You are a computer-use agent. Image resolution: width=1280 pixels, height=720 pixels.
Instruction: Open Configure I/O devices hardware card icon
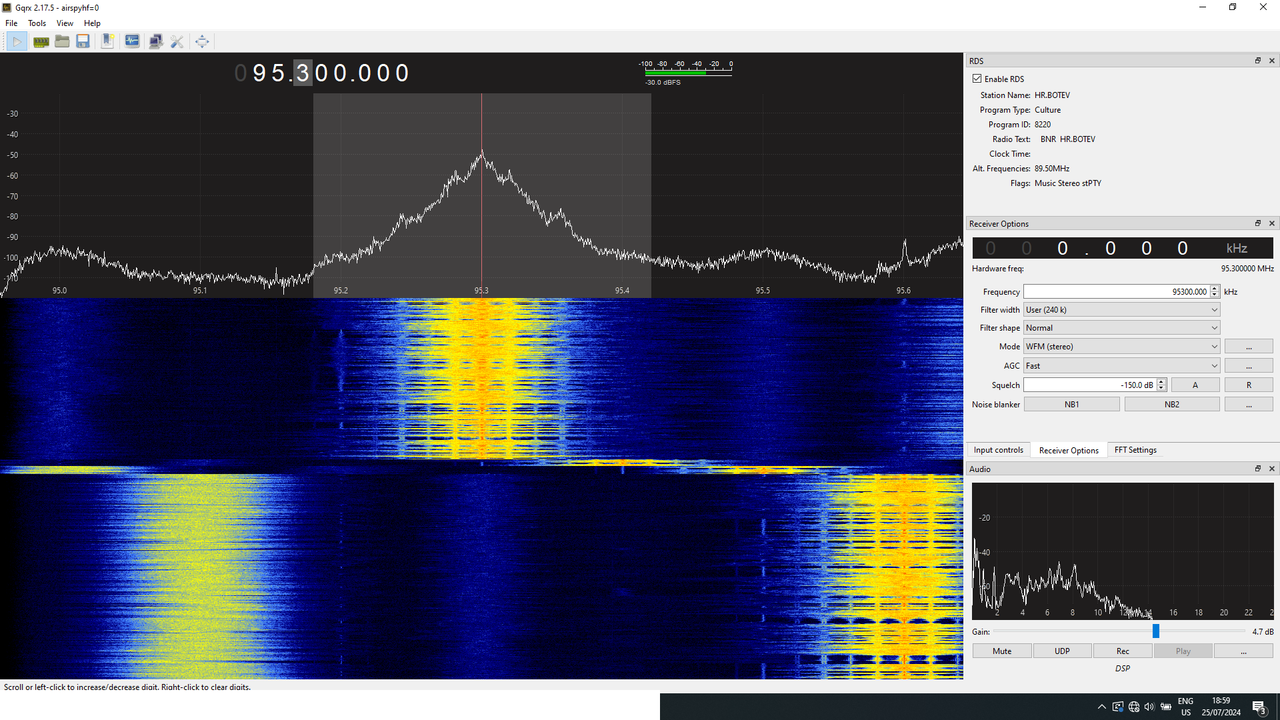tap(41, 41)
